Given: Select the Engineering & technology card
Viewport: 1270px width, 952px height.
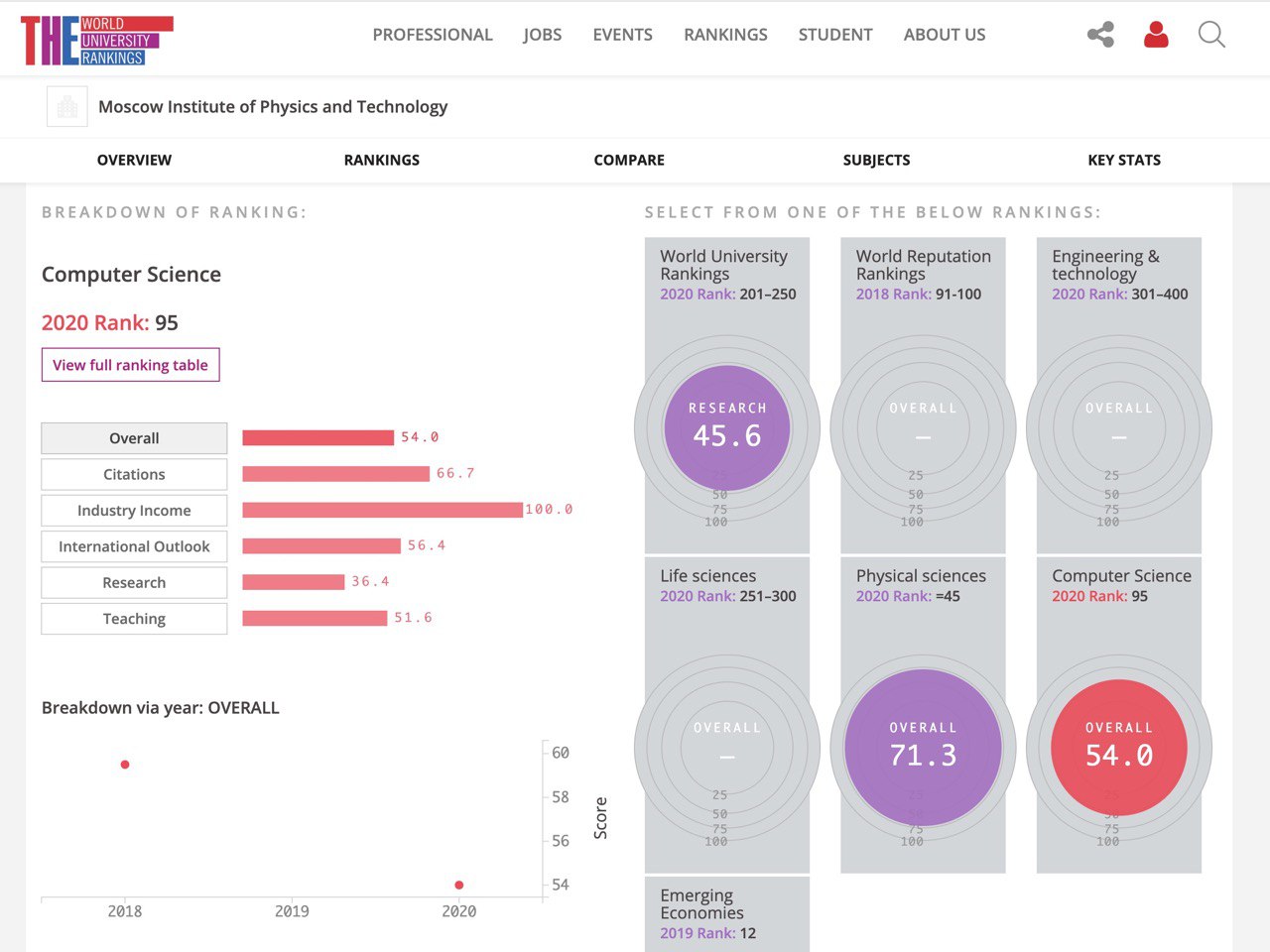Looking at the screenshot, I should pyautogui.click(x=1119, y=395).
